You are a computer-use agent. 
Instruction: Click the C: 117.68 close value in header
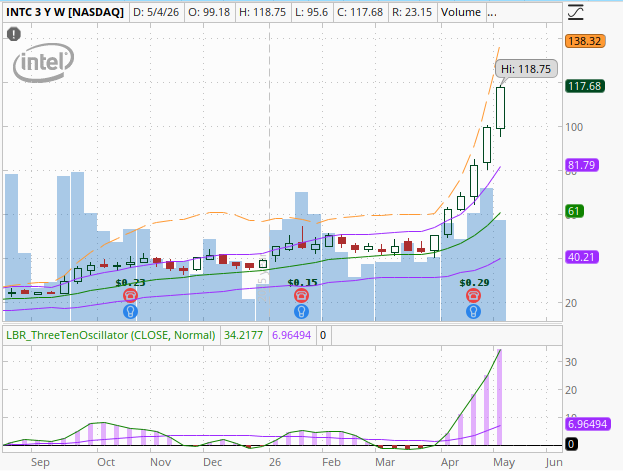(x=360, y=12)
